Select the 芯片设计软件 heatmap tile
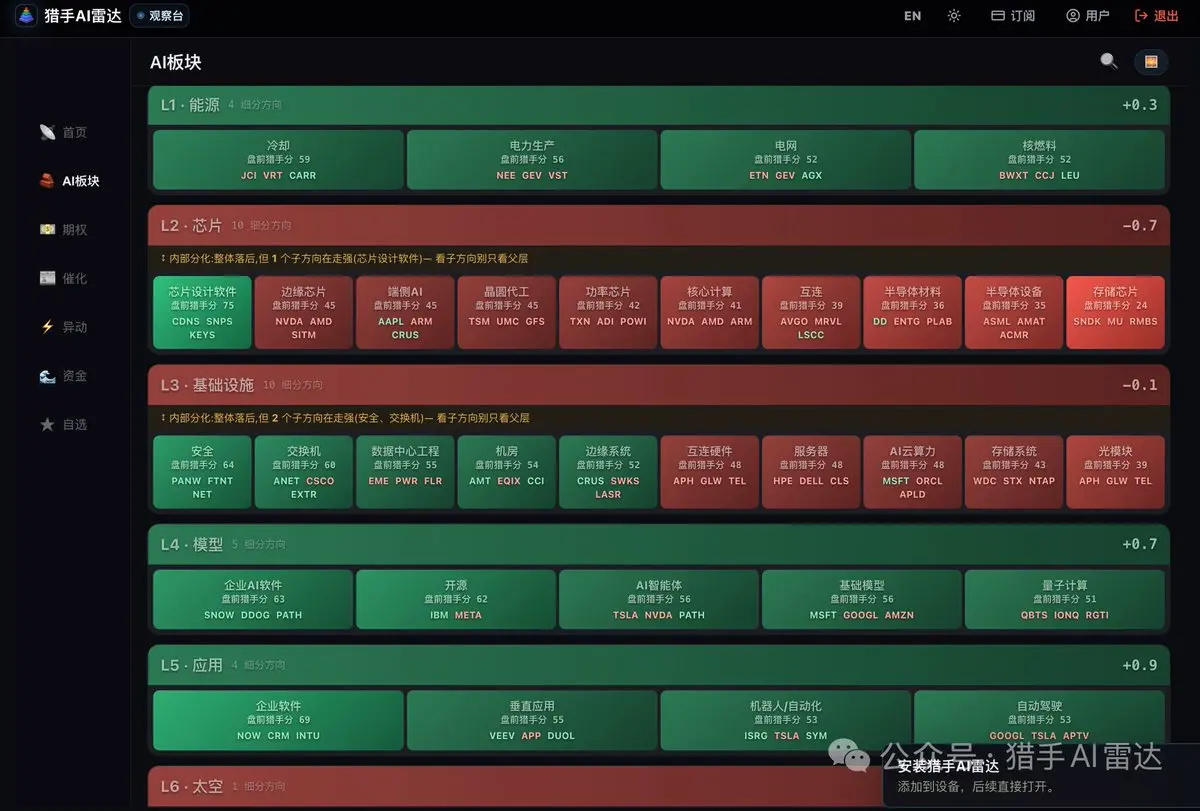 (202, 312)
